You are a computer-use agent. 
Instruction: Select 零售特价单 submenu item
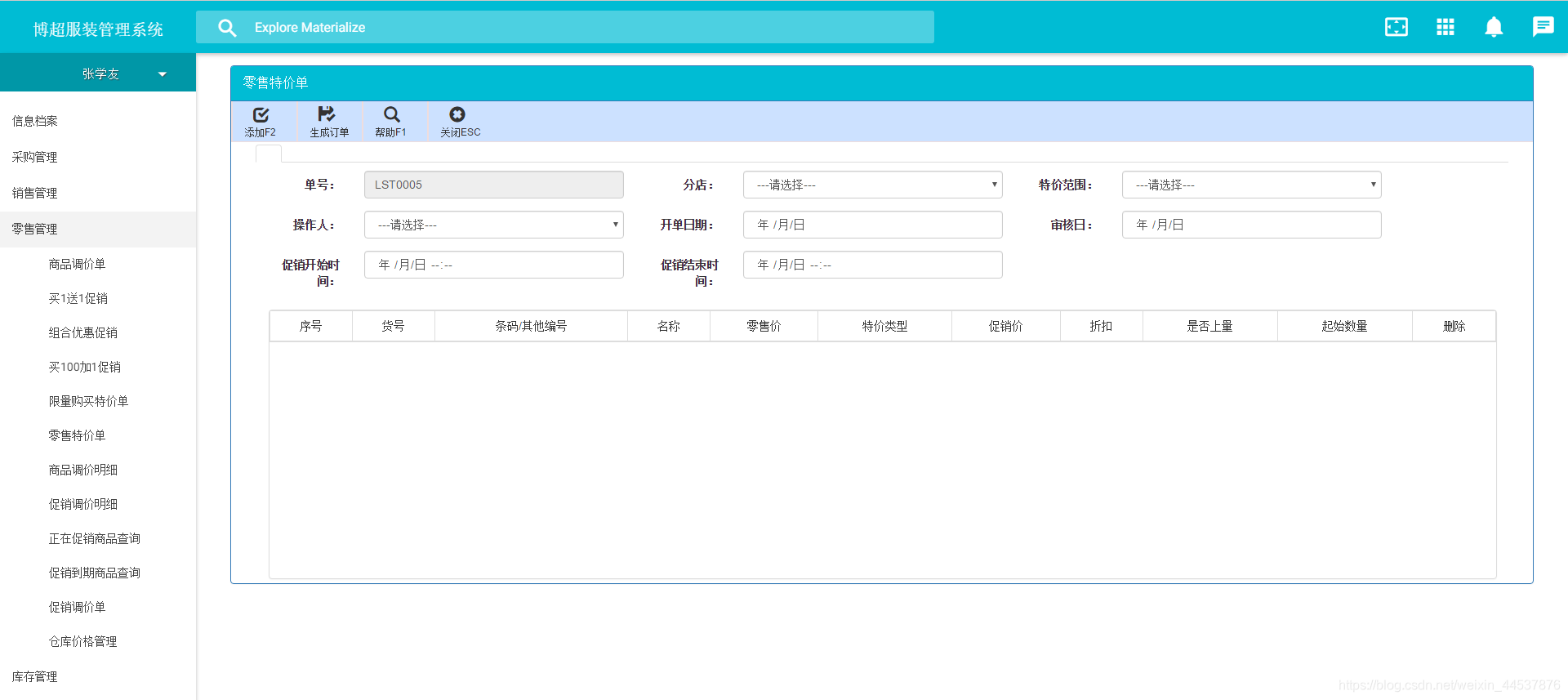pyautogui.click(x=77, y=435)
